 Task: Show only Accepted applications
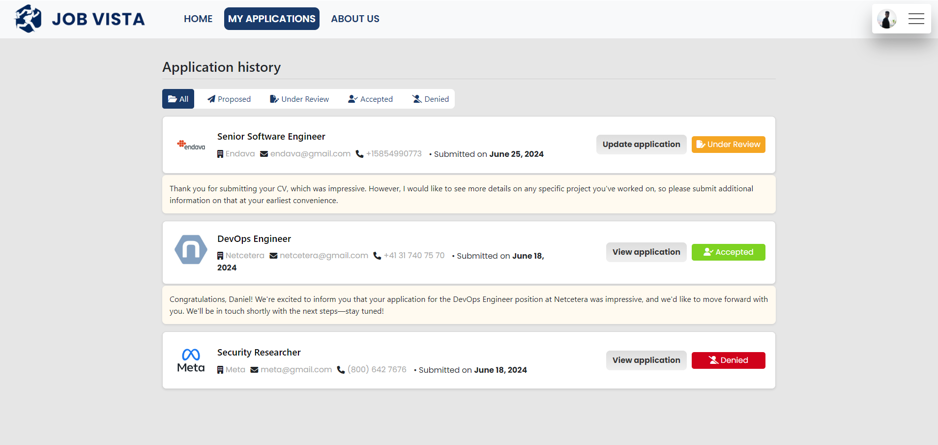[370, 99]
